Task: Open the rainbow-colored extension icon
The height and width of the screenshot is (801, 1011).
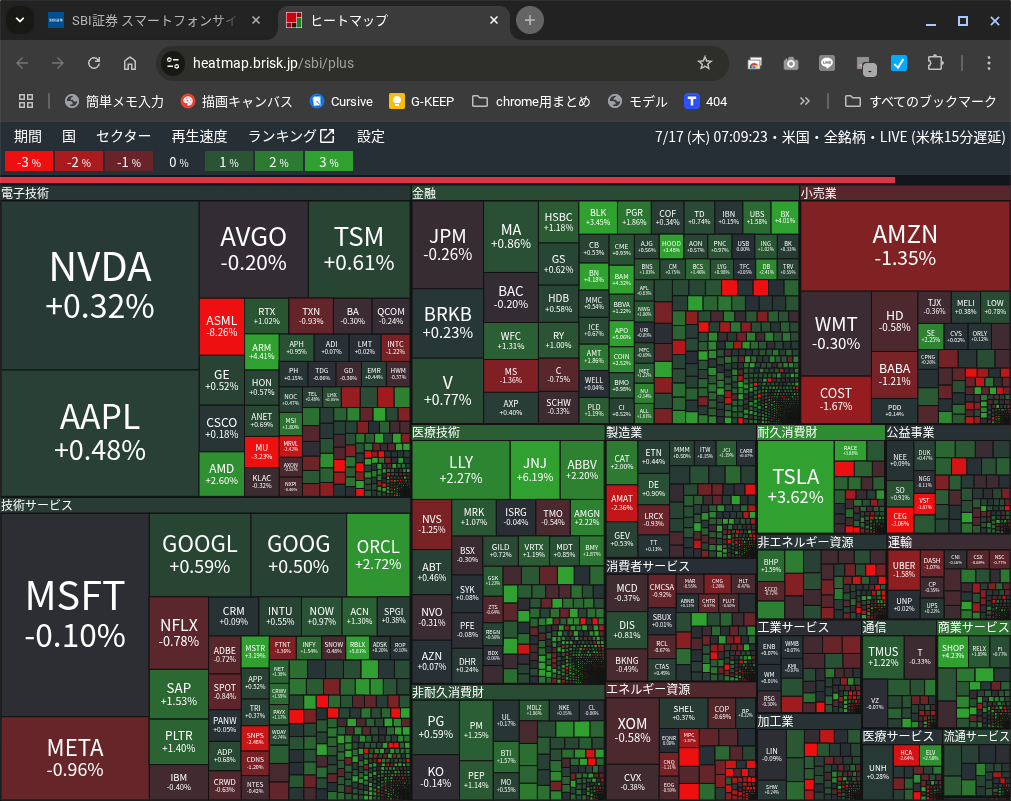Action: click(754, 63)
